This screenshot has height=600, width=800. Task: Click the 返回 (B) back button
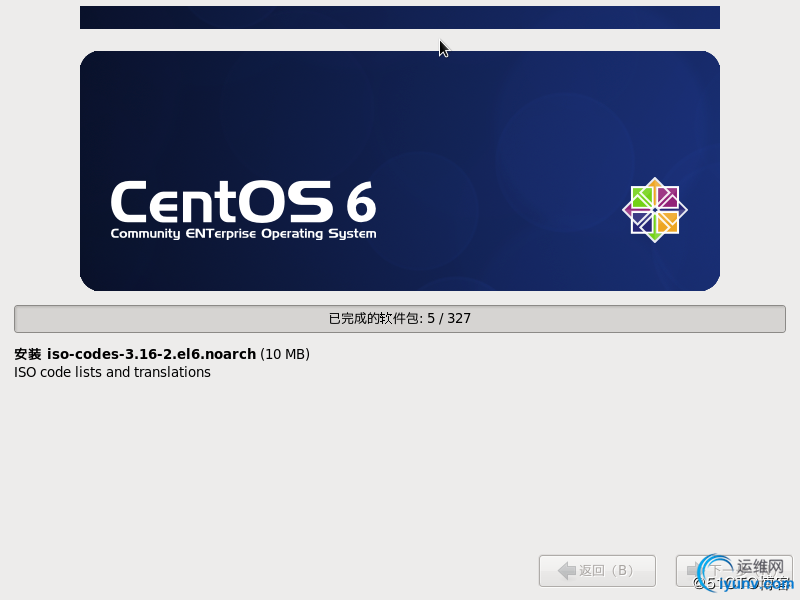[x=597, y=570]
